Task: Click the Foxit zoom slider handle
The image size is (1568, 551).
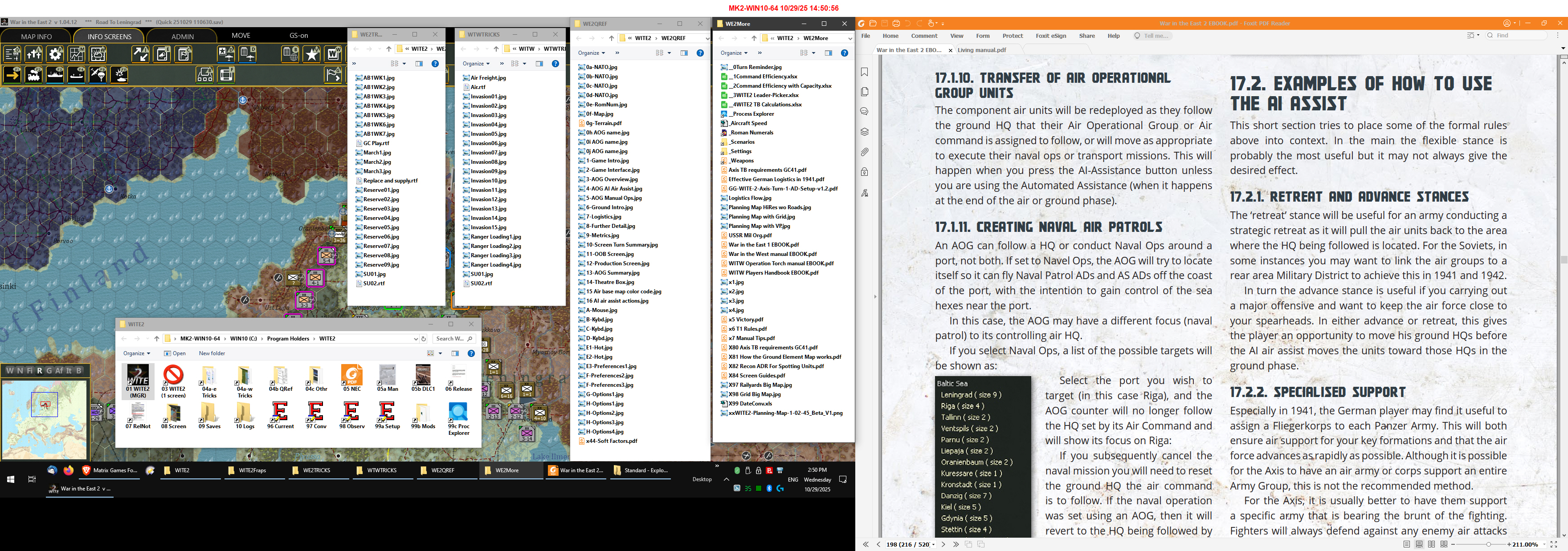Action: click(x=1488, y=544)
